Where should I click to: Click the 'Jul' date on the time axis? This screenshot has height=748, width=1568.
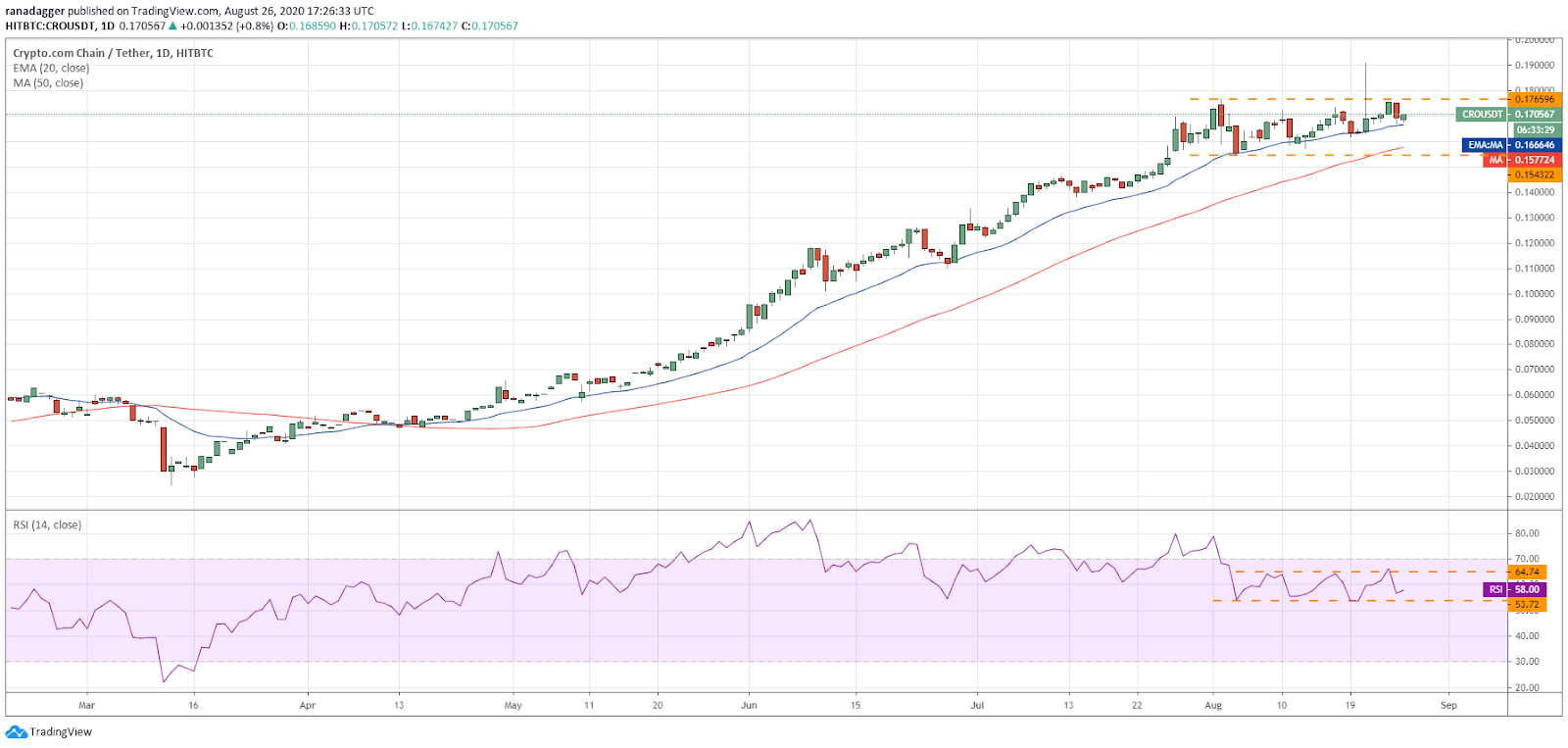977,706
